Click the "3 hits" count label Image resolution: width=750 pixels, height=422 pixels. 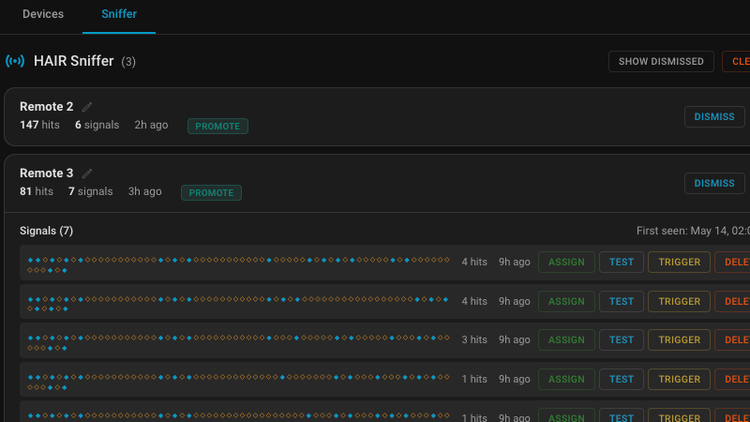474,340
